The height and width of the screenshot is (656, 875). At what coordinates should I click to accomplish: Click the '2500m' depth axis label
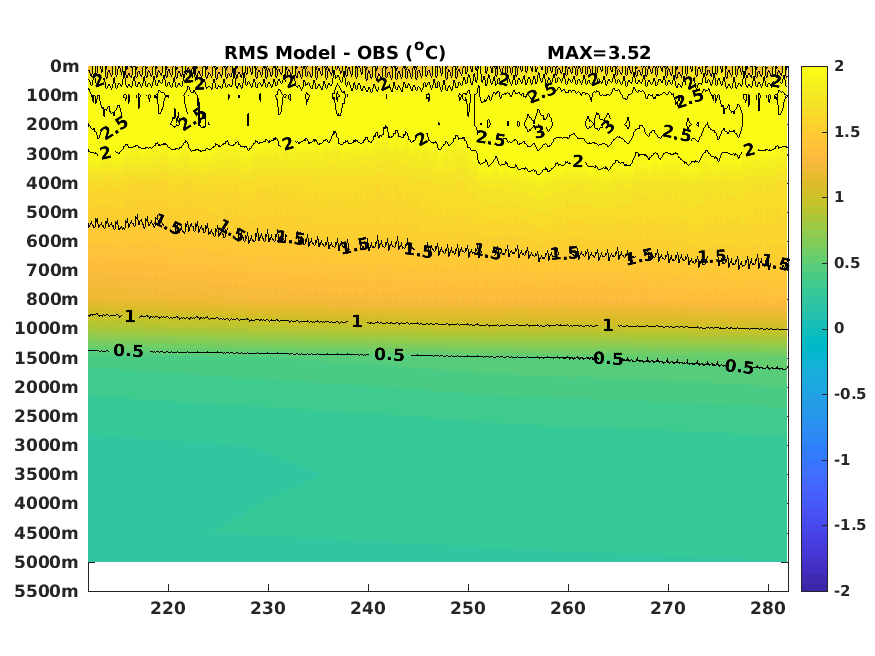(x=47, y=416)
